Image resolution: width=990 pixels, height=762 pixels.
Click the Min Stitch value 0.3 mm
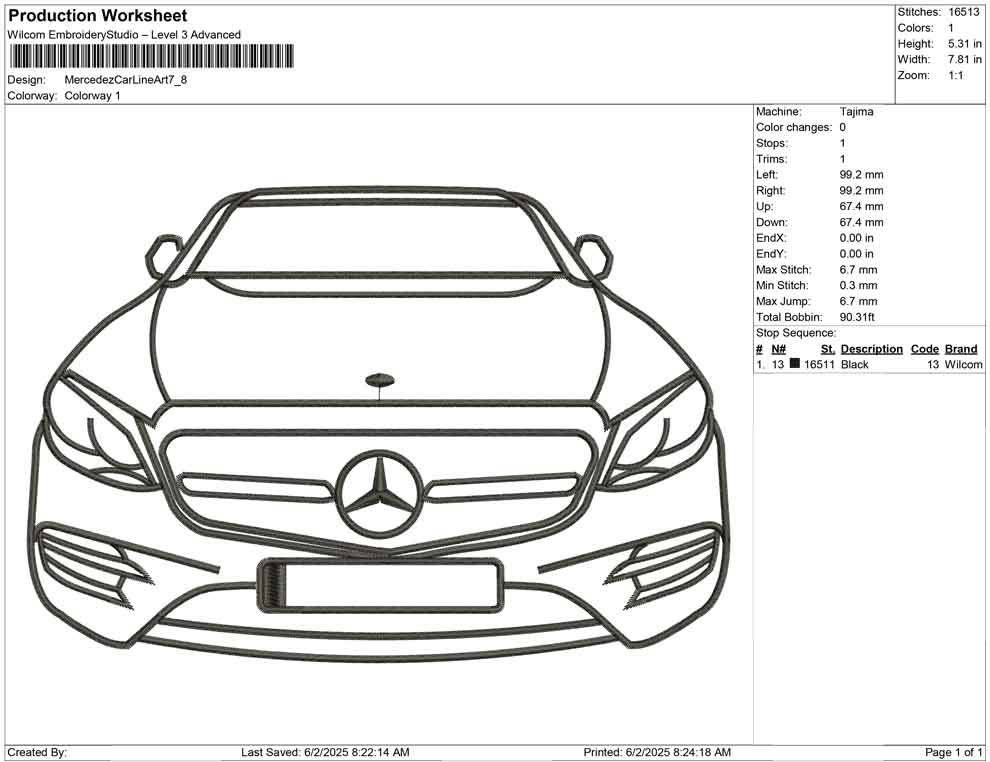click(x=858, y=285)
